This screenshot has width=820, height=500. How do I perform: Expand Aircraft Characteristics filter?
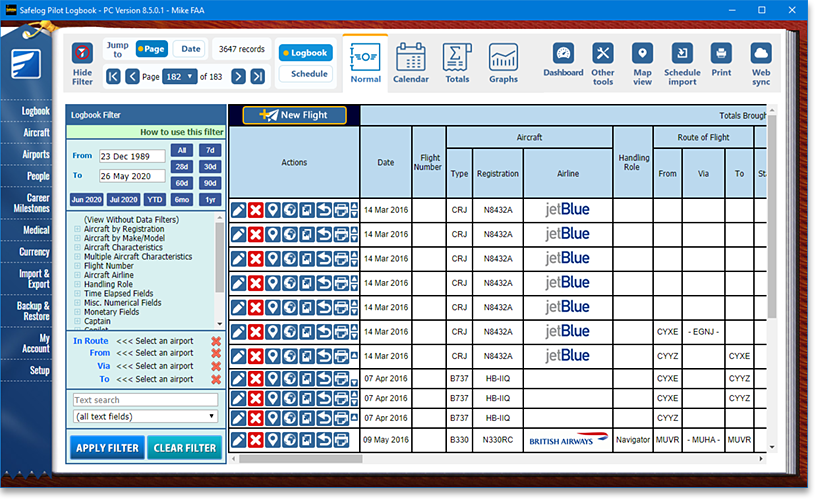77,247
